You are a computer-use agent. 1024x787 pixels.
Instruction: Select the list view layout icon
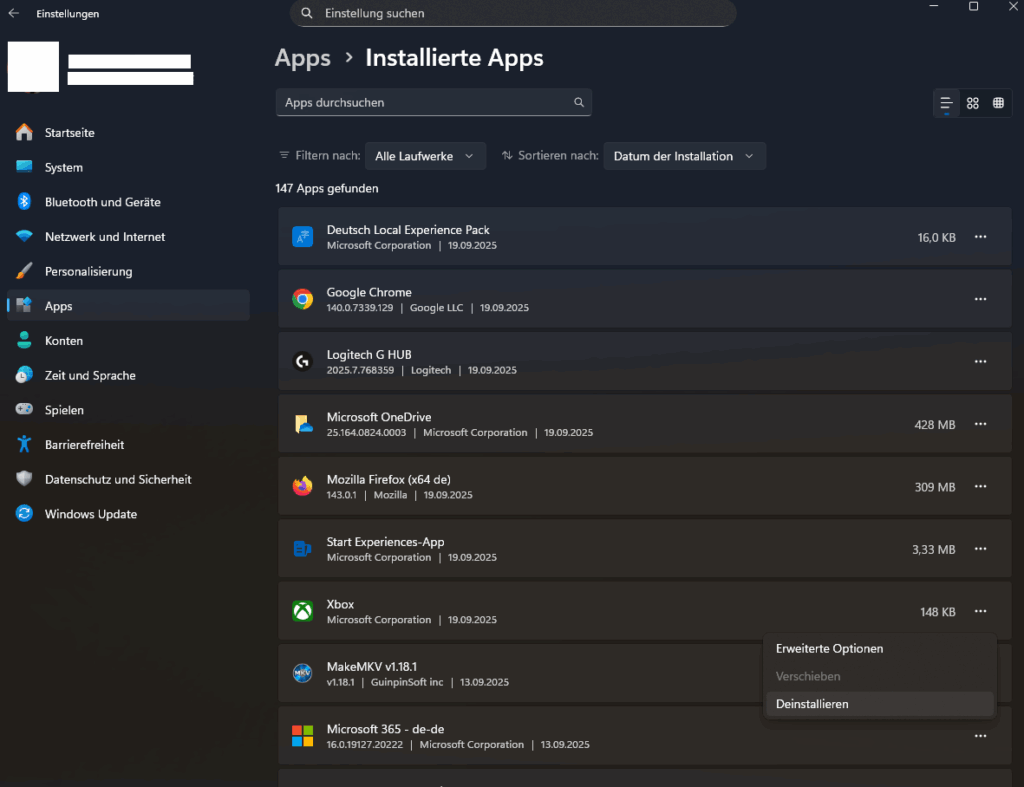tap(946, 103)
